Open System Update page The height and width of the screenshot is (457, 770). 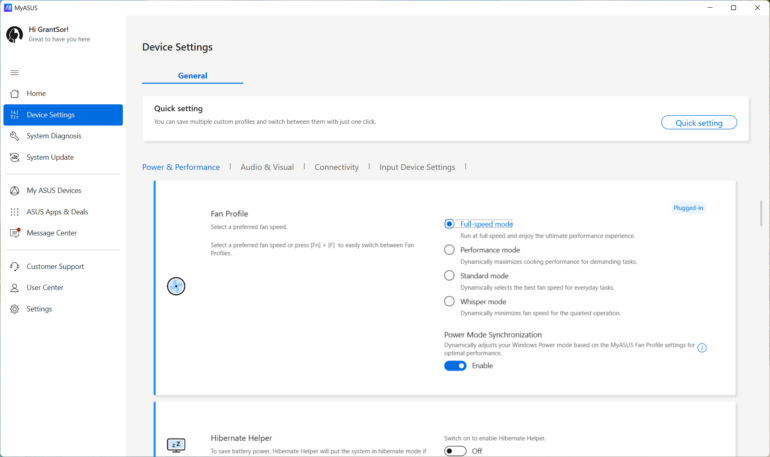coord(63,157)
